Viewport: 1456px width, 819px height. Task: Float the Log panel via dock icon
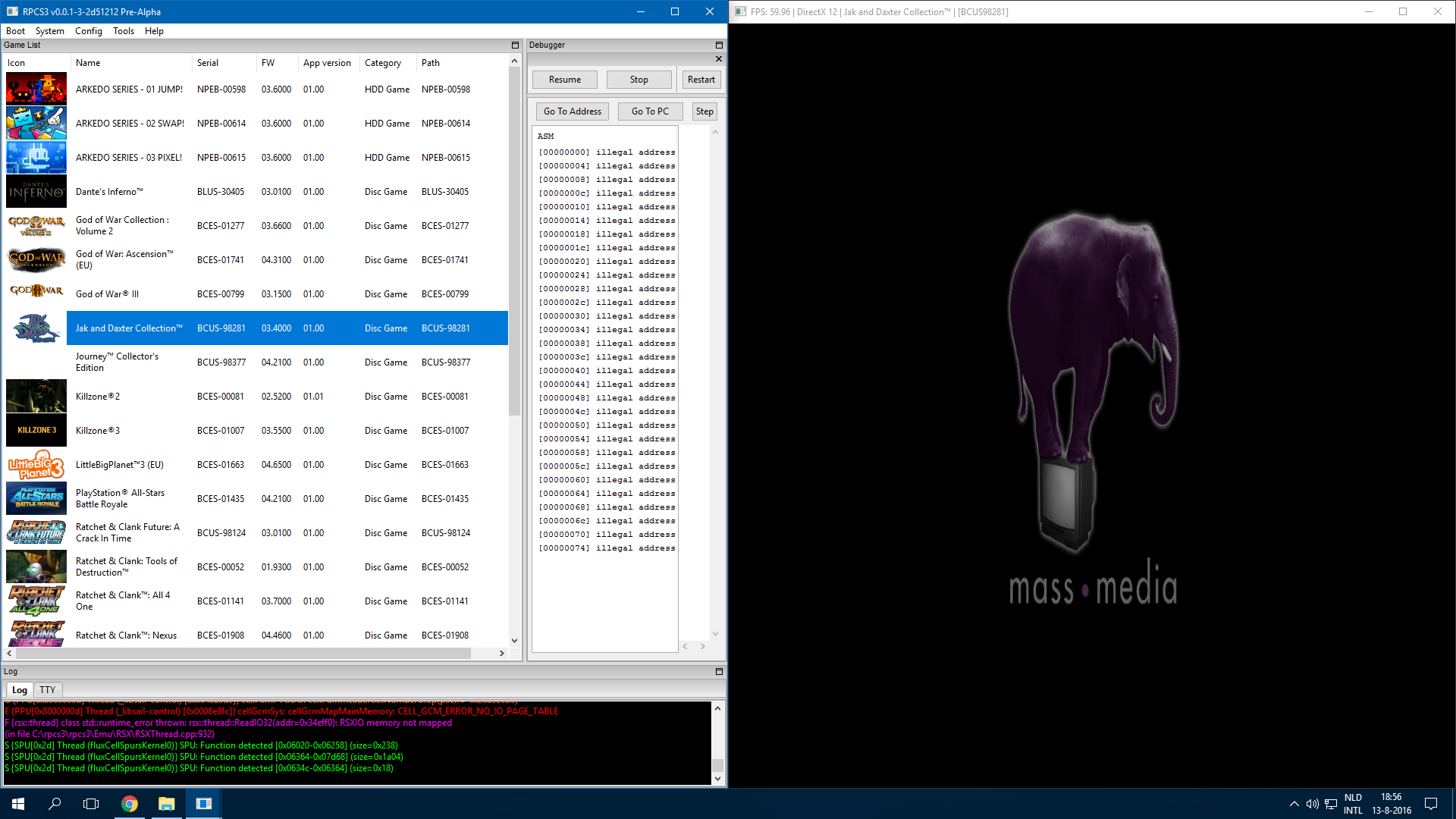[719, 672]
